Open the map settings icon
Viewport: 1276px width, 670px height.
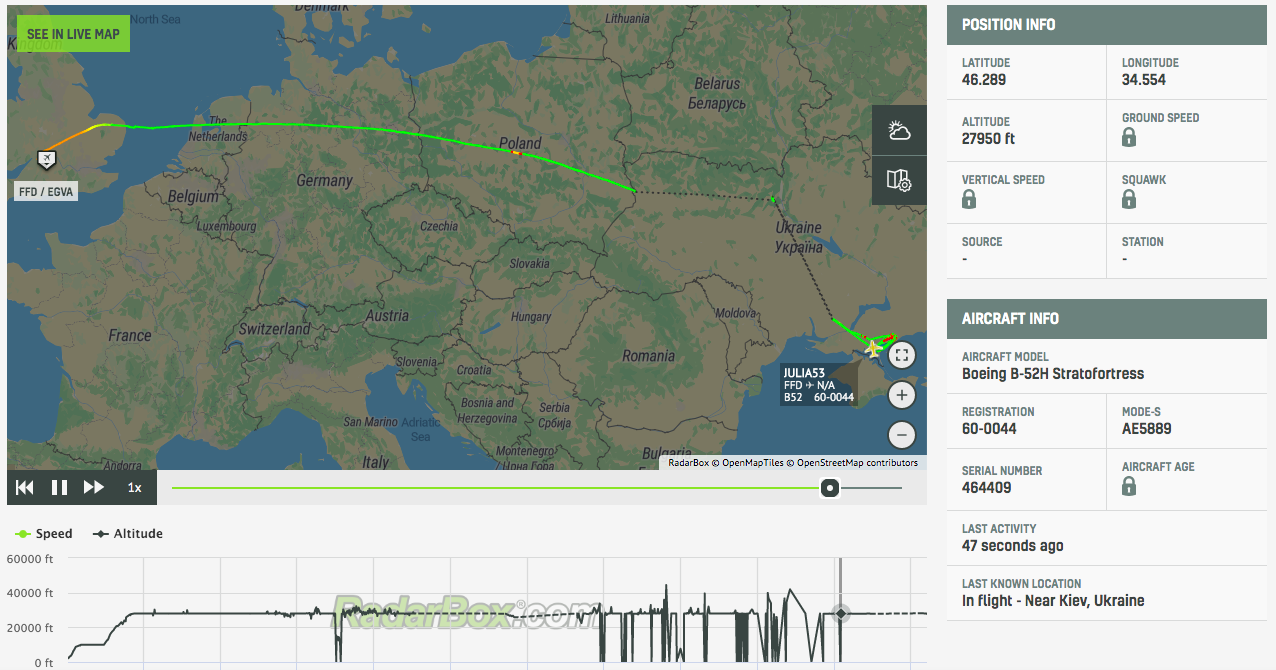pyautogui.click(x=898, y=180)
